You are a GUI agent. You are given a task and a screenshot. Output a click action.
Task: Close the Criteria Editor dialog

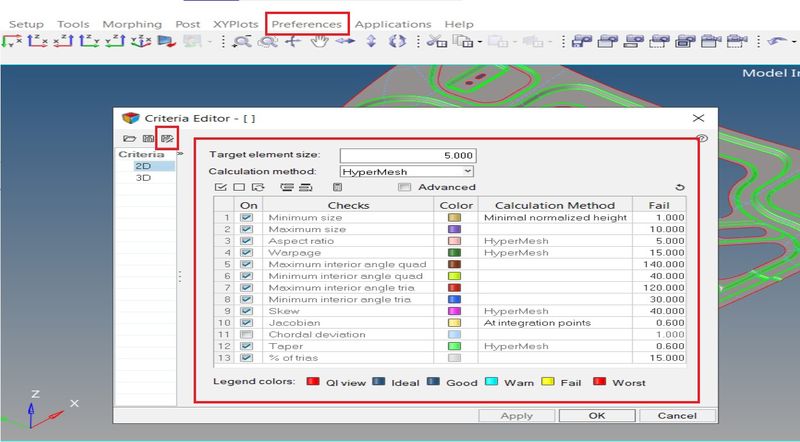[x=698, y=118]
